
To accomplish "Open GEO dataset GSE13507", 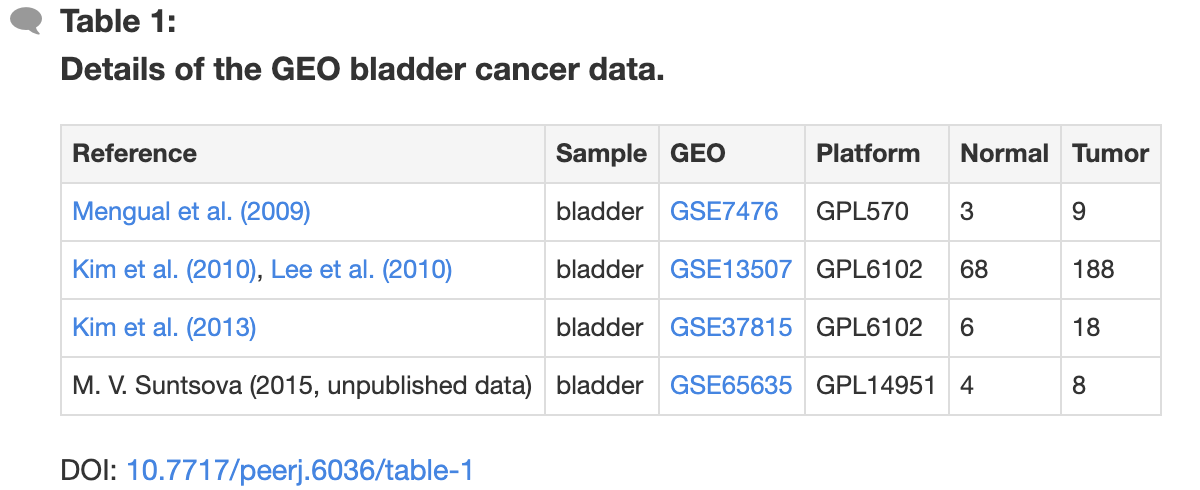I will tap(731, 270).
